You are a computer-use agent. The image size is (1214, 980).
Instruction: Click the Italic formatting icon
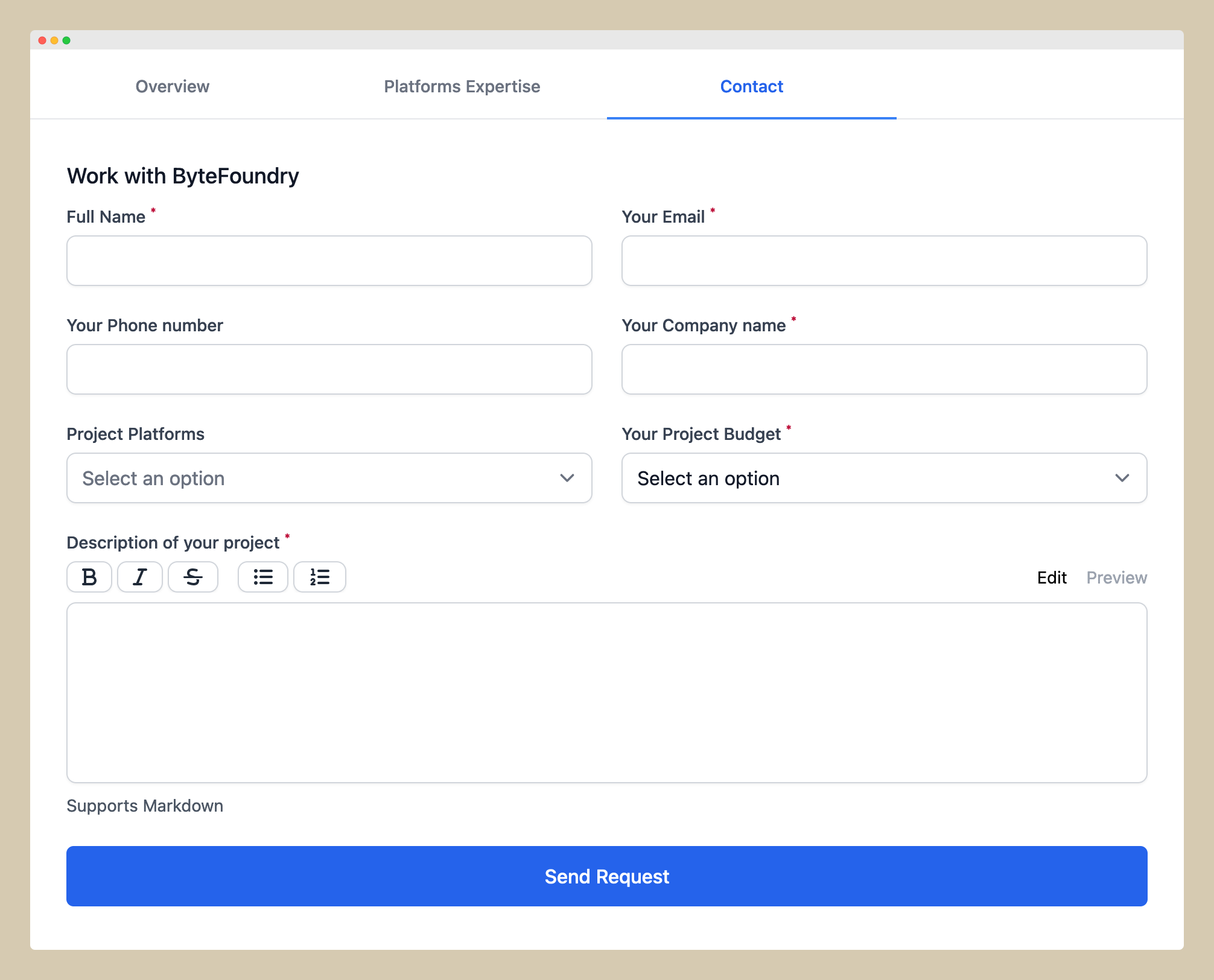point(140,577)
